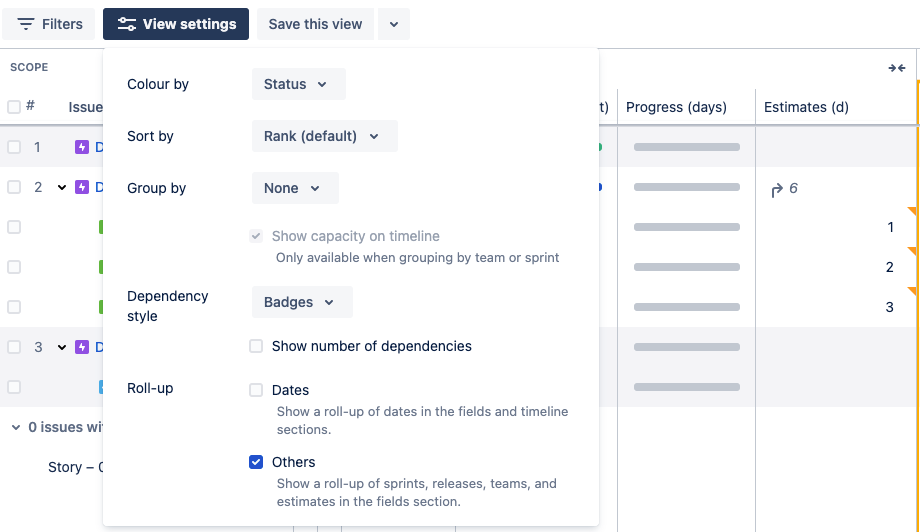Open the Colour by Status dropdown

pyautogui.click(x=297, y=84)
